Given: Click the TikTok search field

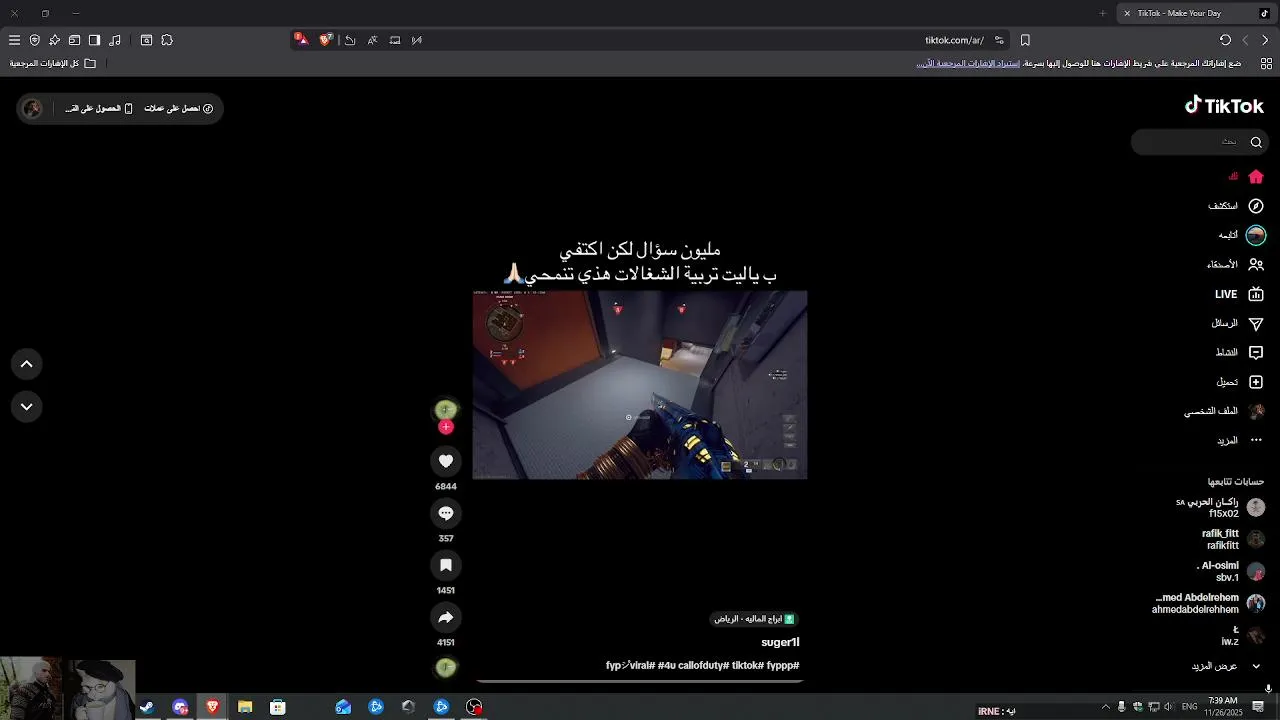Looking at the screenshot, I should (1199, 142).
